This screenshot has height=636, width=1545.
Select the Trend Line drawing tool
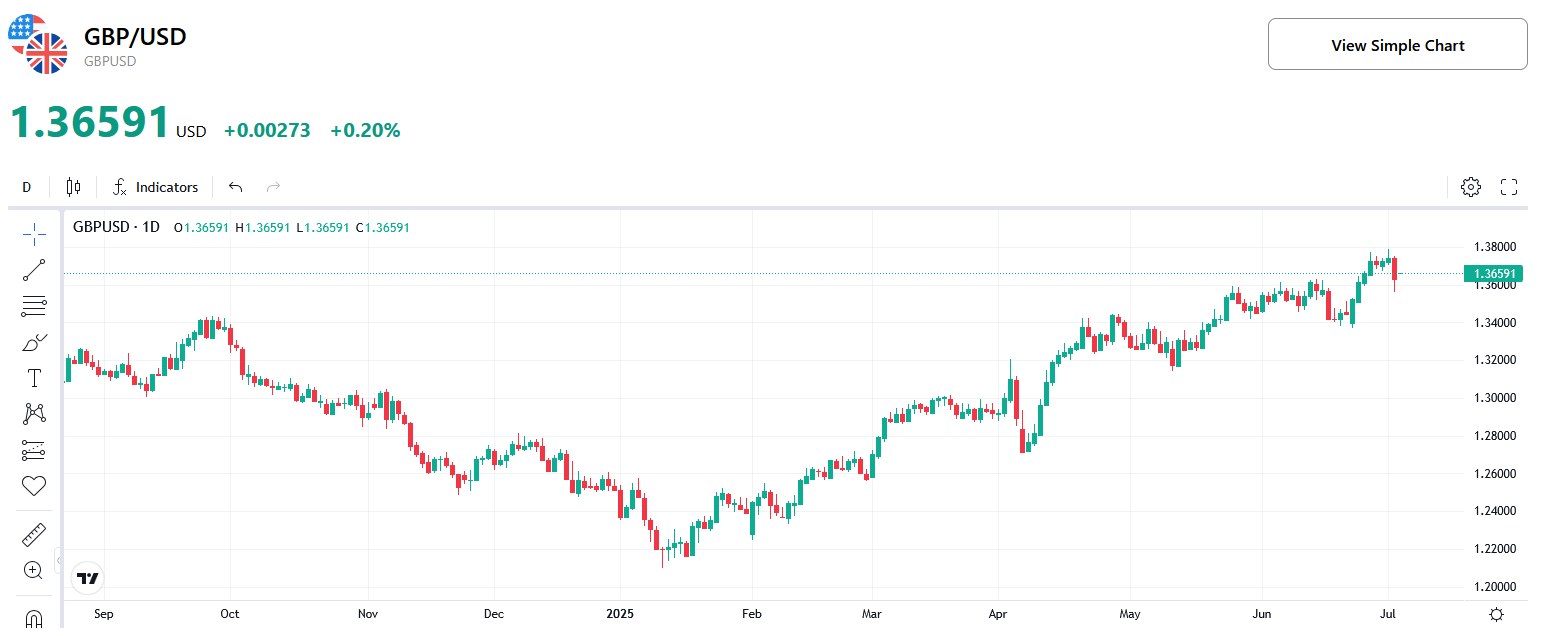[33, 269]
